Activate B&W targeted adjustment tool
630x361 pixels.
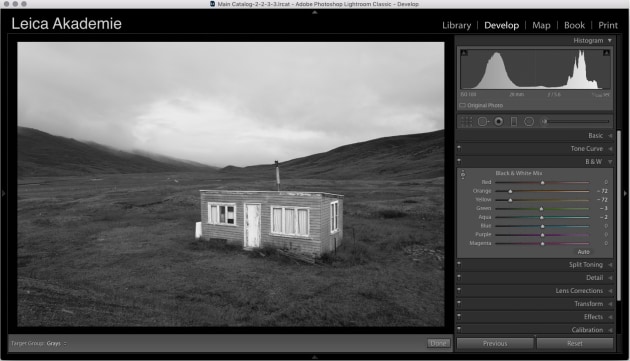point(463,174)
